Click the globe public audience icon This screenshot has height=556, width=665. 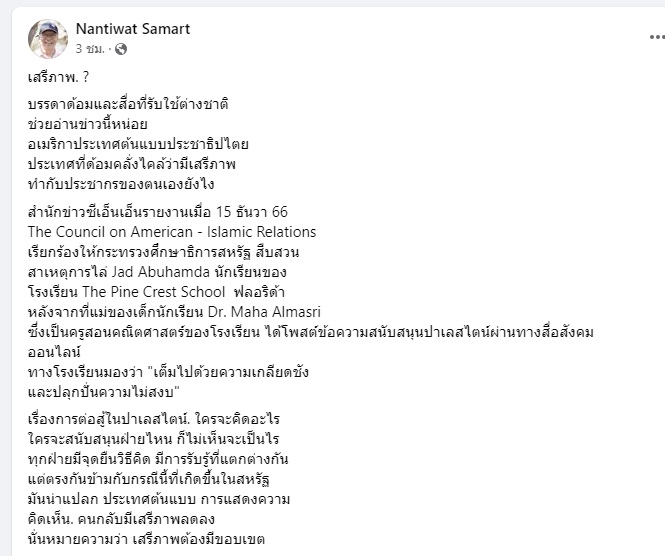point(121,49)
